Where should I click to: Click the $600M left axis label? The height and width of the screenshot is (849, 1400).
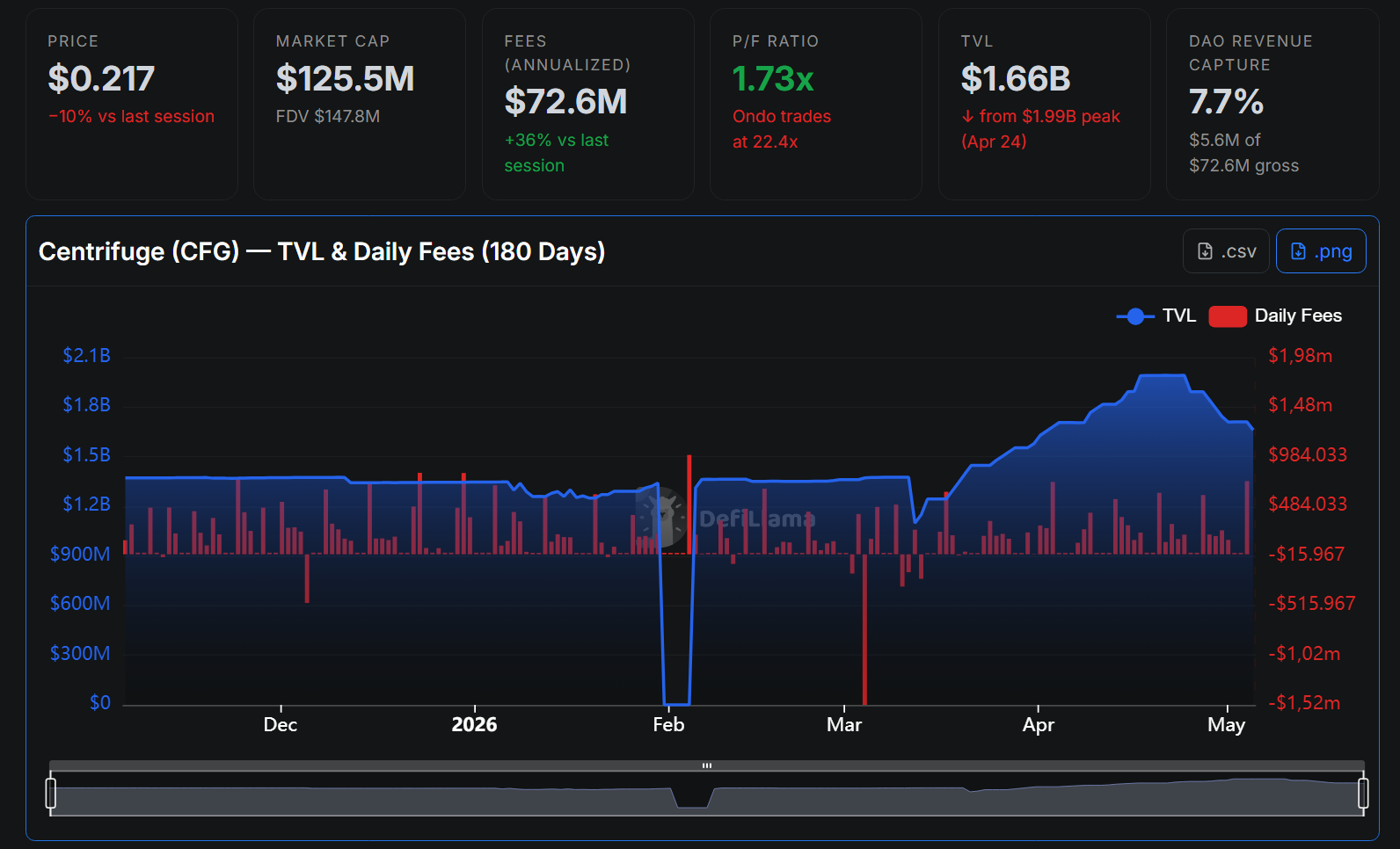[x=80, y=604]
